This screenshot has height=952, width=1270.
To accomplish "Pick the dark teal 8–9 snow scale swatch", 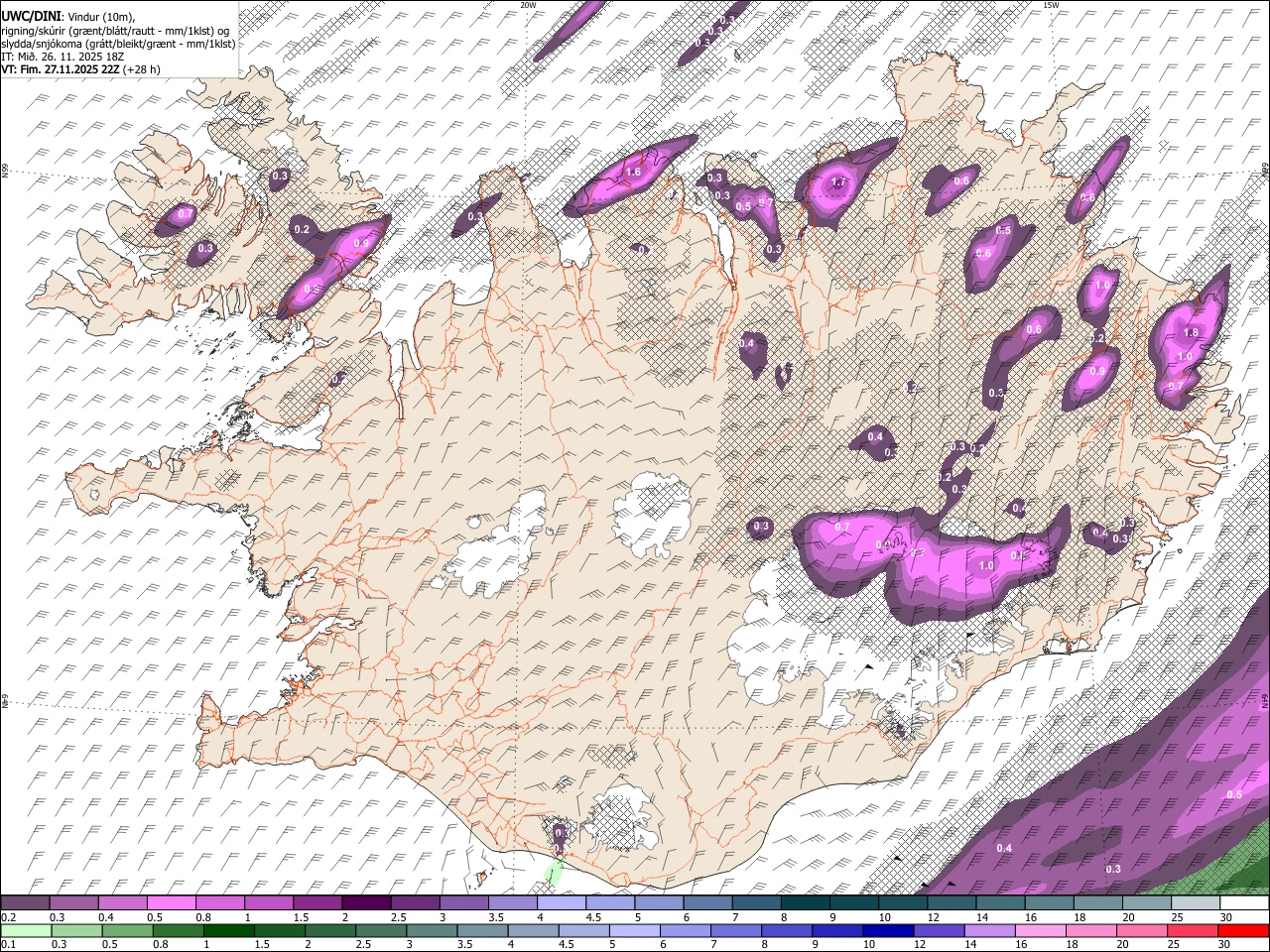I will click(806, 902).
